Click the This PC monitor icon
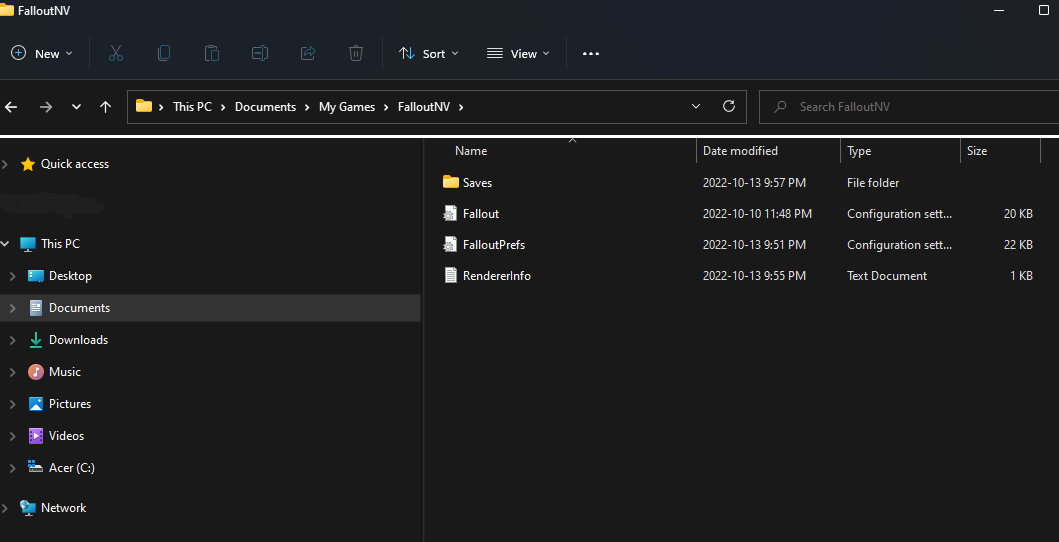The image size is (1059, 542). click(x=28, y=244)
